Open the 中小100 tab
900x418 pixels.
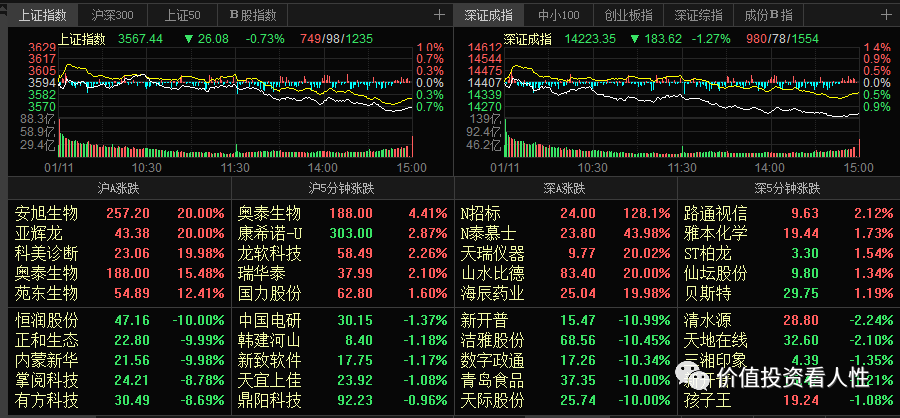[x=558, y=15]
